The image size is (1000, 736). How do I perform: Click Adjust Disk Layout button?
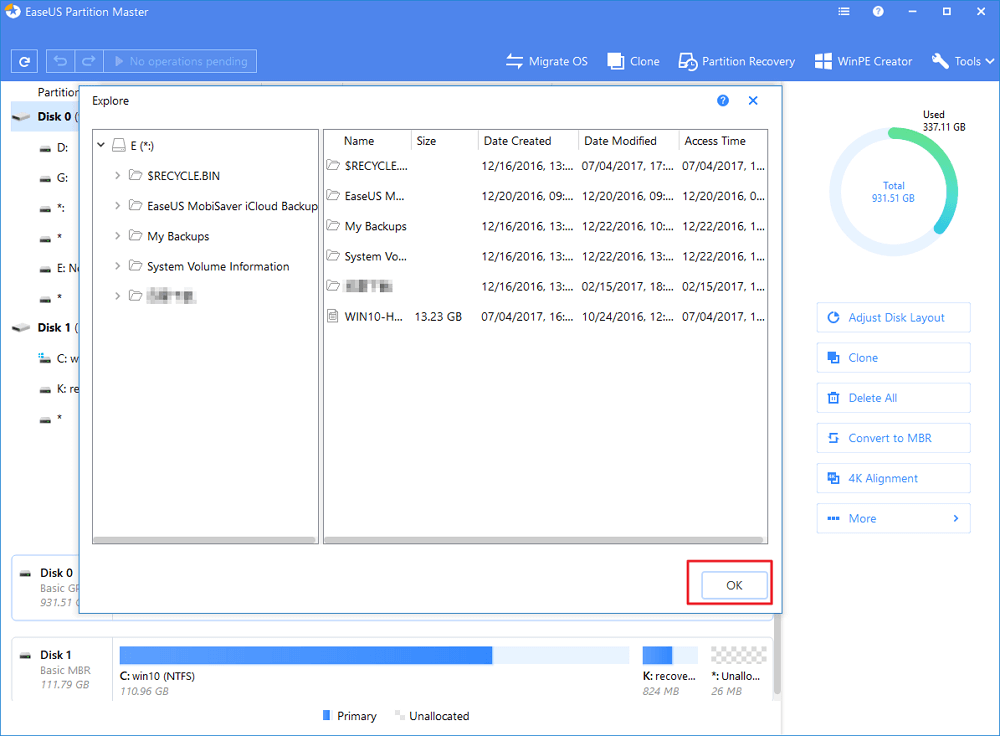coord(893,318)
